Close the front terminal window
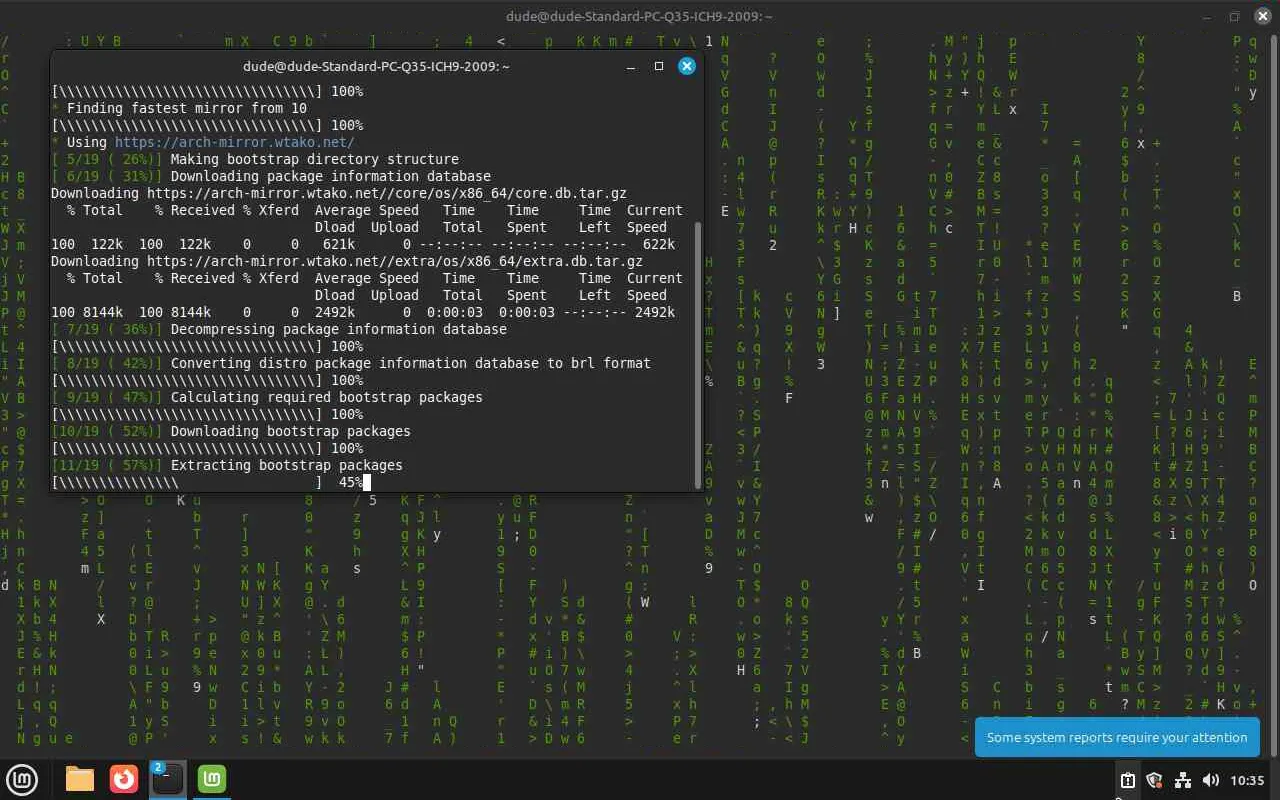 click(686, 66)
